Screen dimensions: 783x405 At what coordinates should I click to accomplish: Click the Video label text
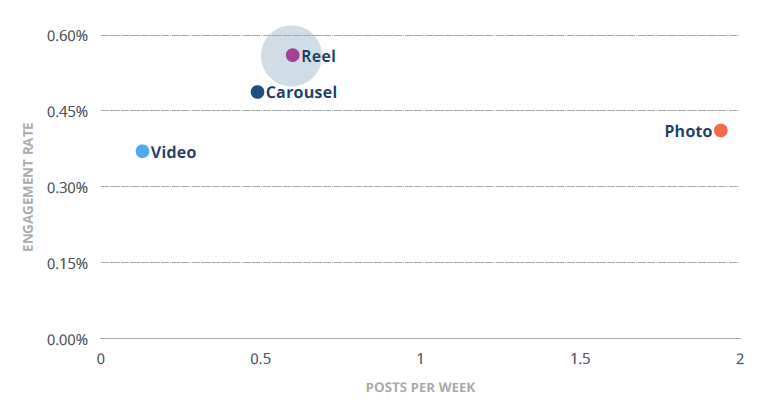pyautogui.click(x=174, y=152)
